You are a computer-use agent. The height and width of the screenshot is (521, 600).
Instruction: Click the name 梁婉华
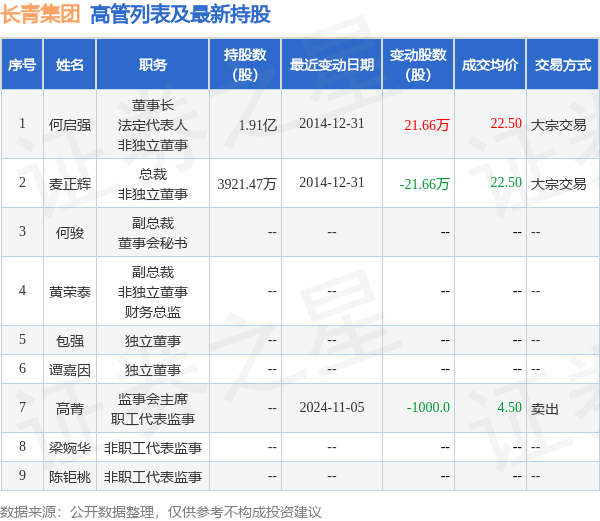[x=70, y=448]
